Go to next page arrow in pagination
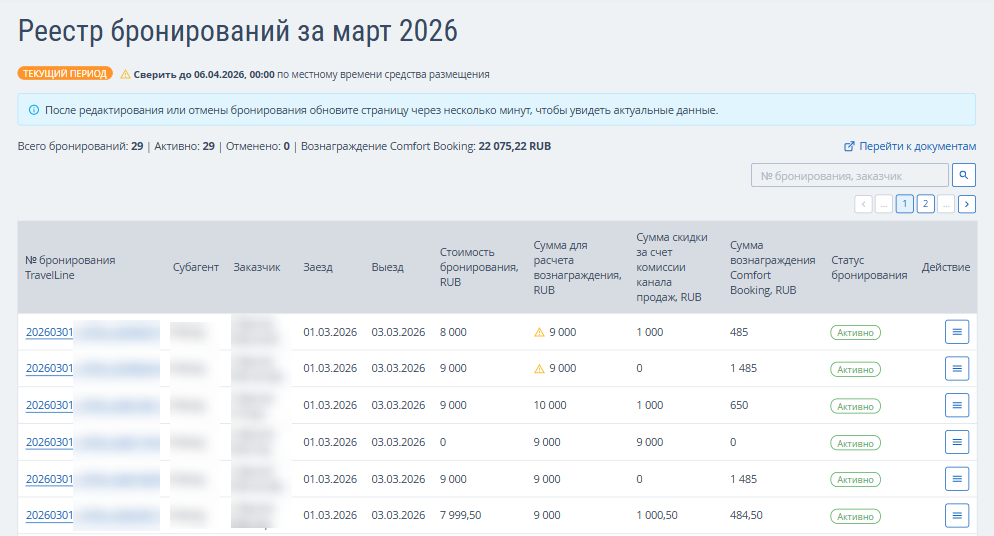Viewport: 994px width, 536px height. 967,204
